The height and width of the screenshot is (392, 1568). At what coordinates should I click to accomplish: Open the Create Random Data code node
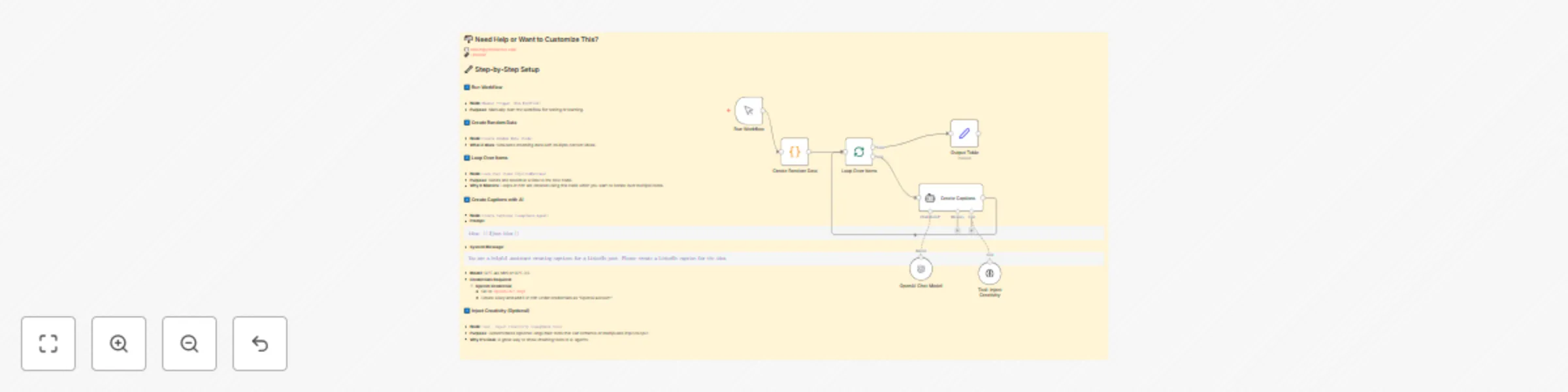pyautogui.click(x=794, y=152)
